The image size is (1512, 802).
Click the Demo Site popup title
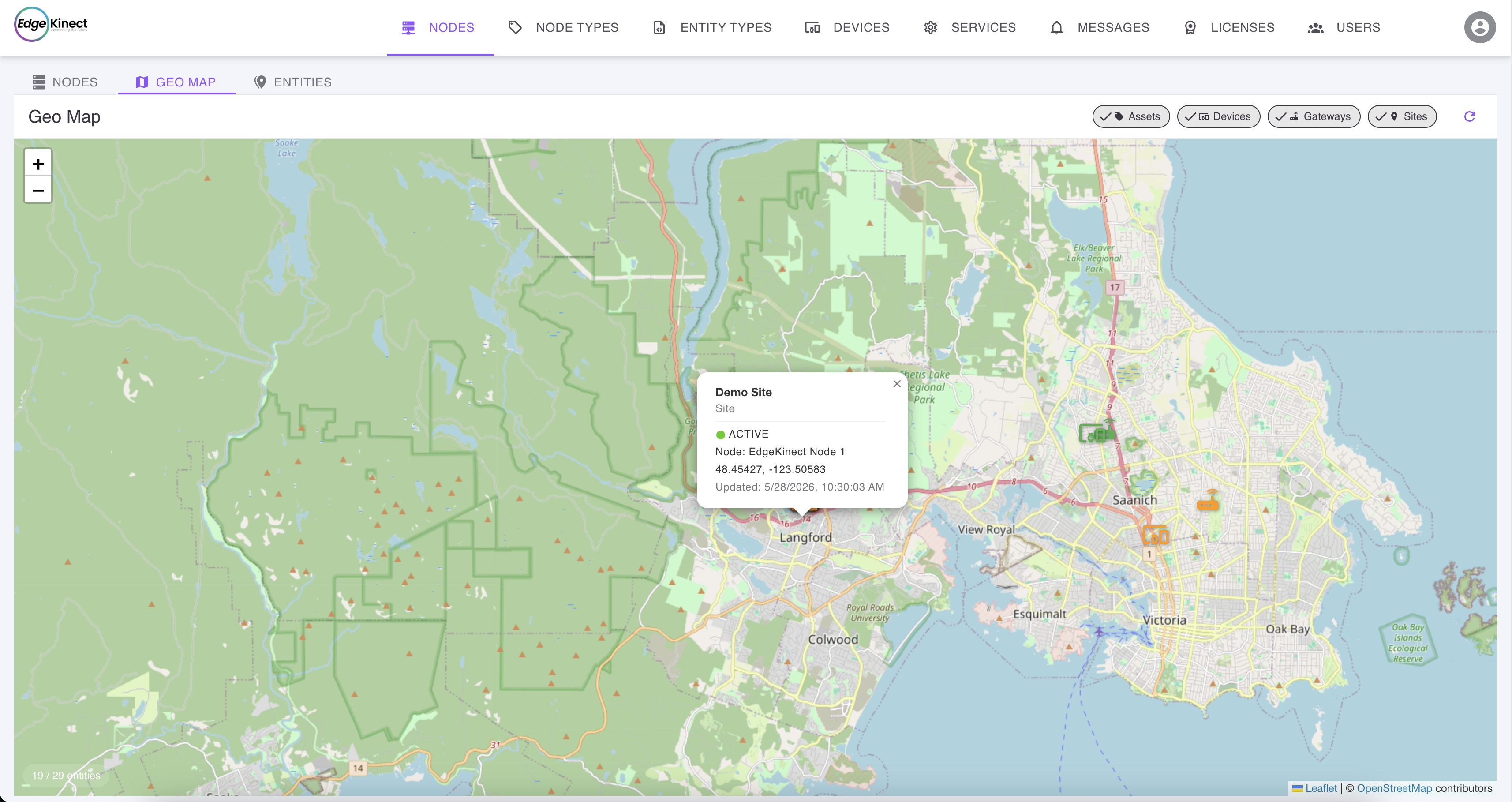(743, 392)
